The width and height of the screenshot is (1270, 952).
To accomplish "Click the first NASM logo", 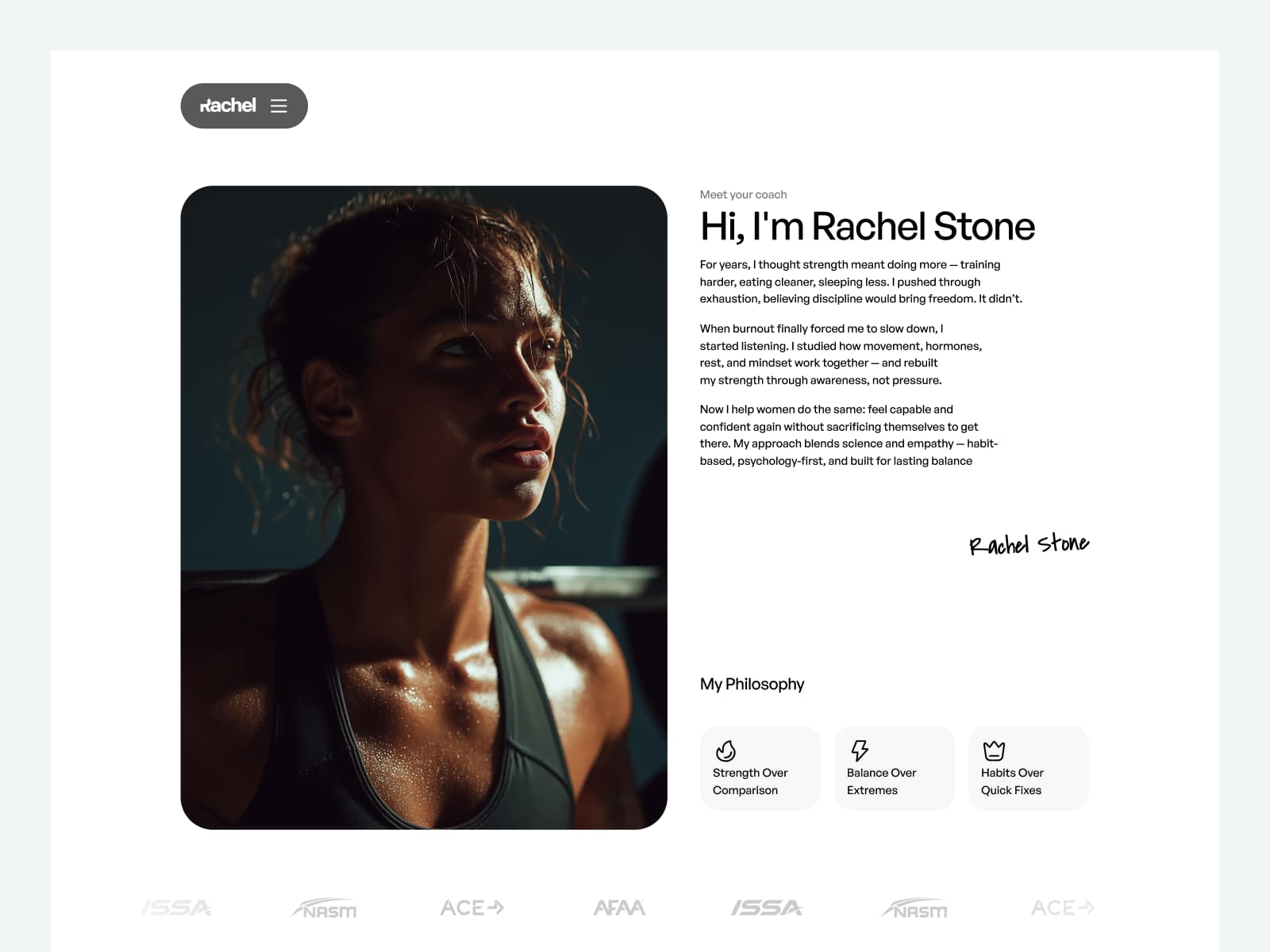I will coord(325,908).
